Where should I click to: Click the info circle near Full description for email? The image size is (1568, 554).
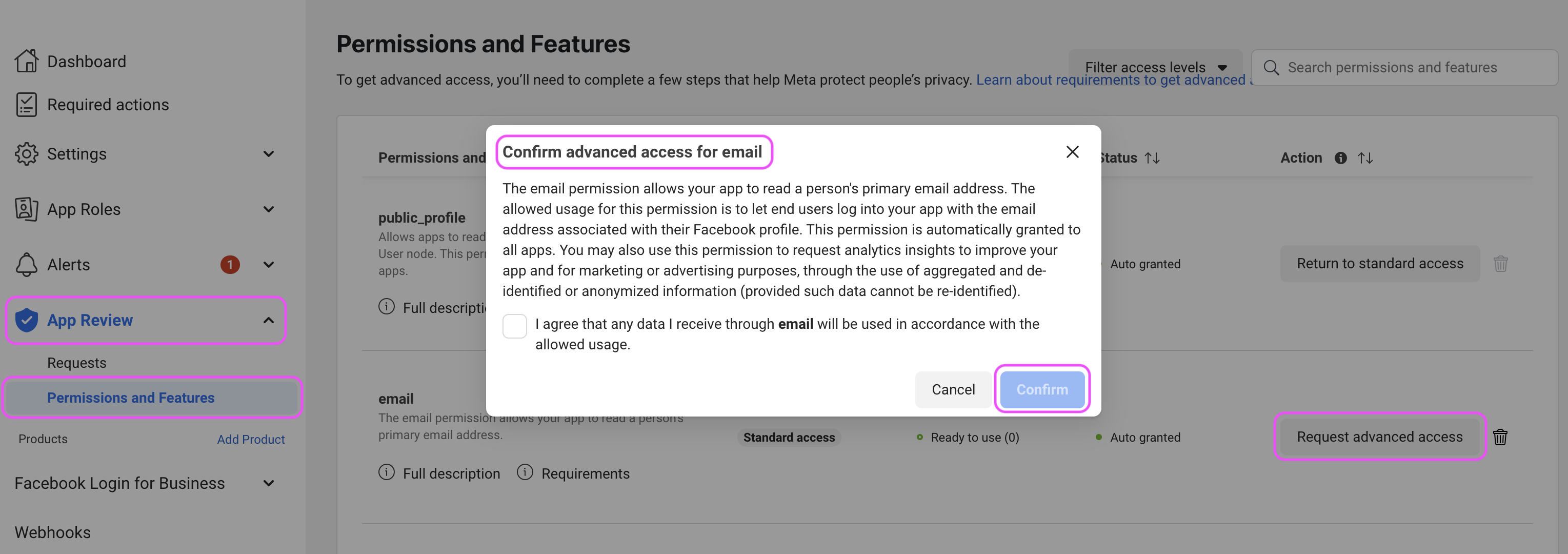click(x=386, y=473)
